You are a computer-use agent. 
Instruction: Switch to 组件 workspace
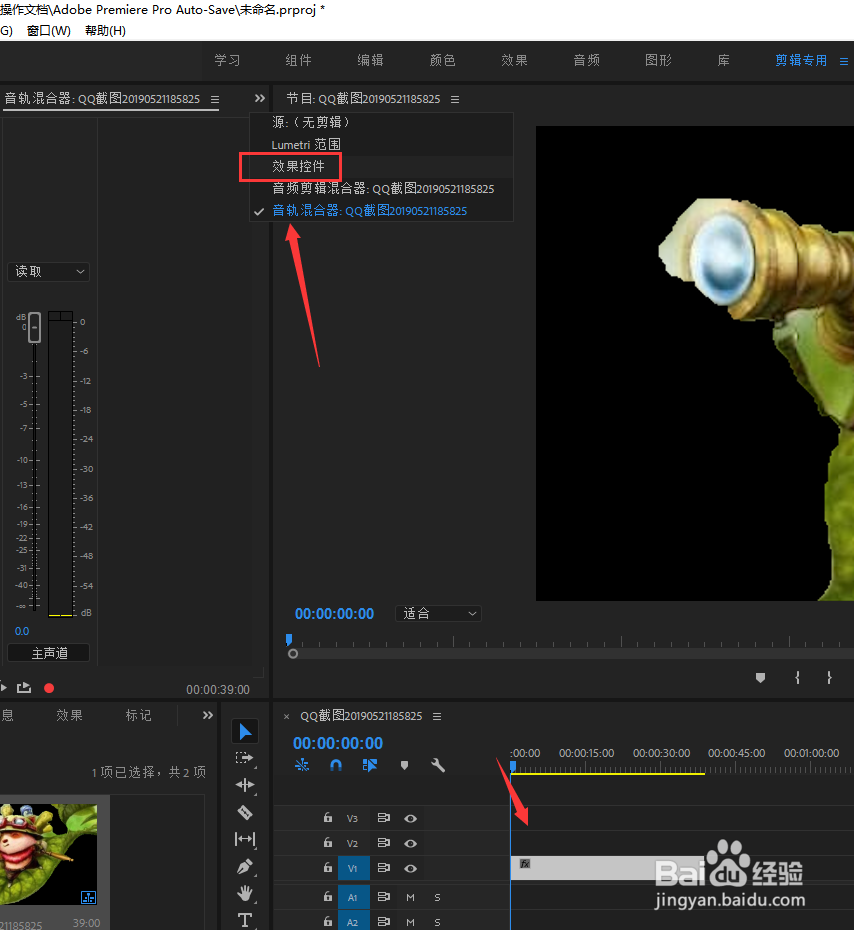tap(298, 60)
